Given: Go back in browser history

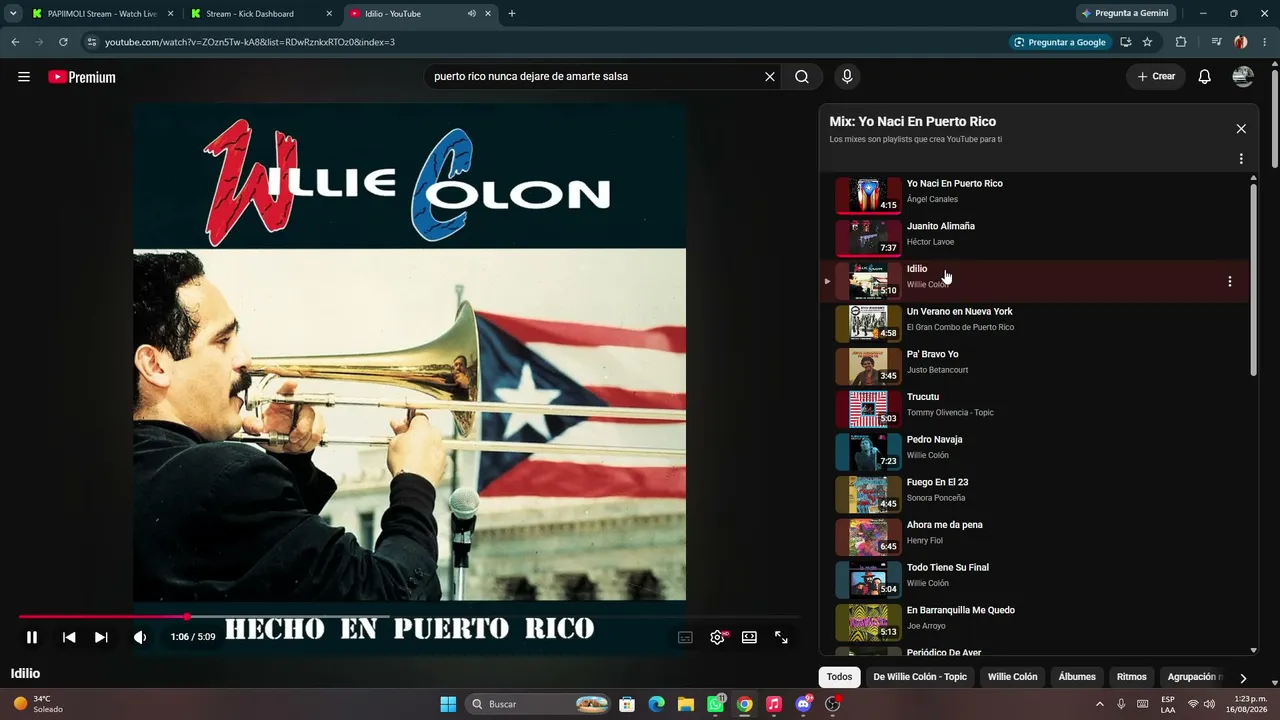Looking at the screenshot, I should (x=15, y=42).
